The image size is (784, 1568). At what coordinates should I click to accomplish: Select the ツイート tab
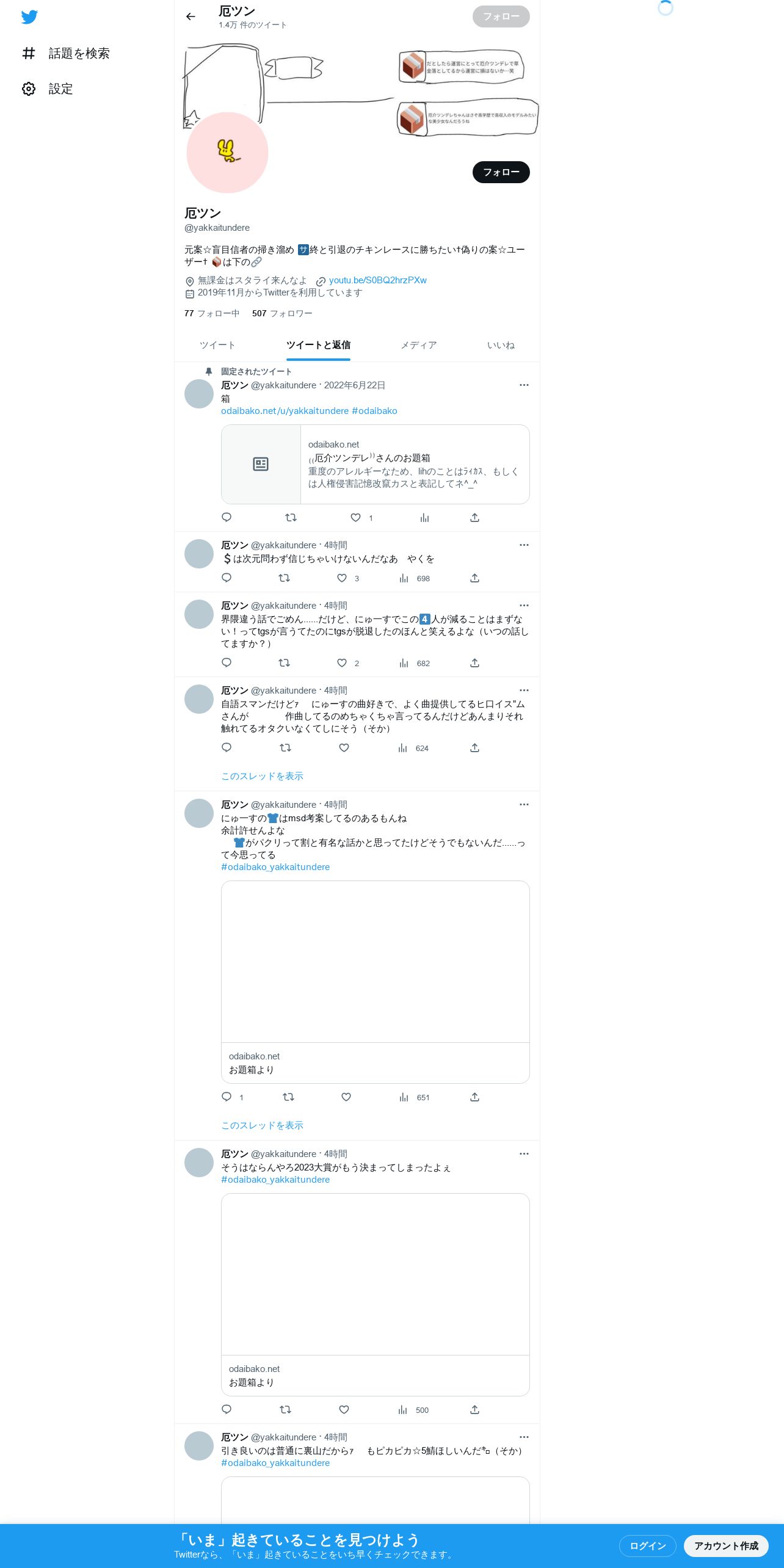(x=217, y=345)
